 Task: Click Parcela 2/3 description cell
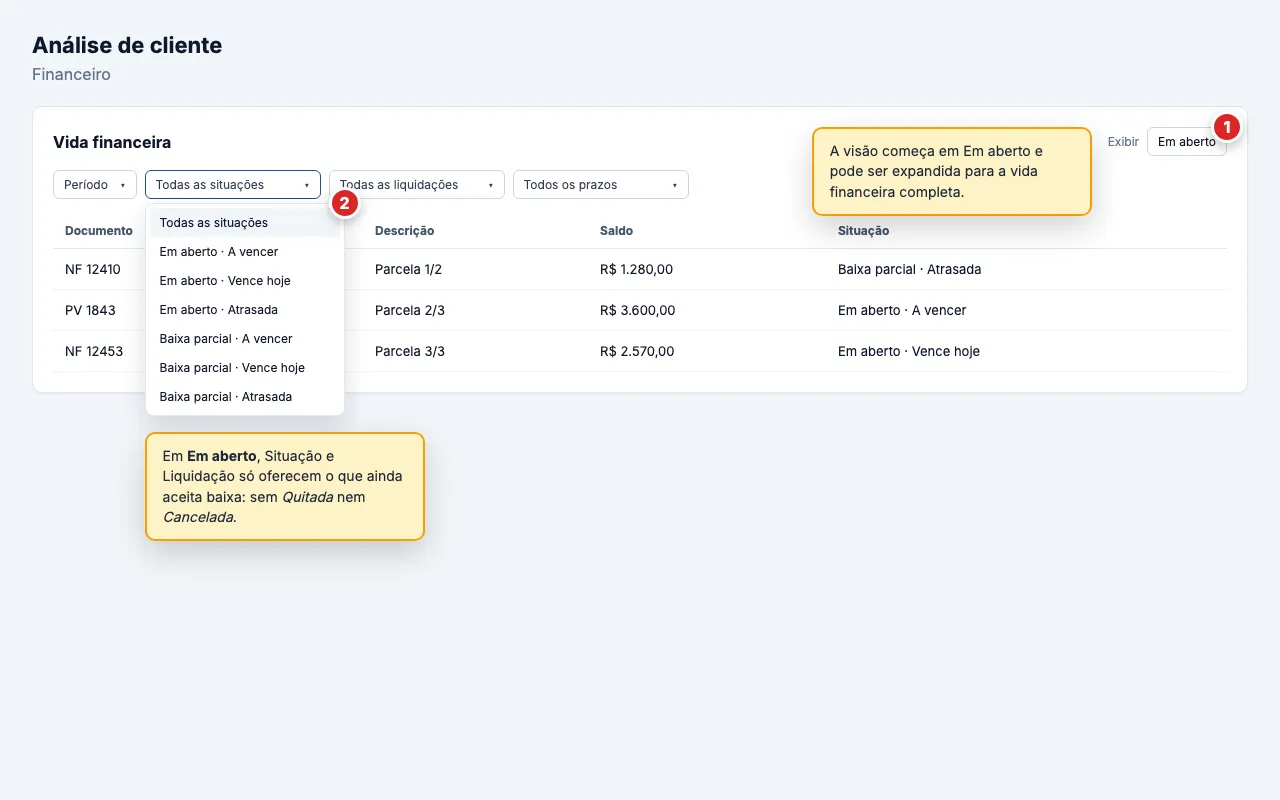410,311
